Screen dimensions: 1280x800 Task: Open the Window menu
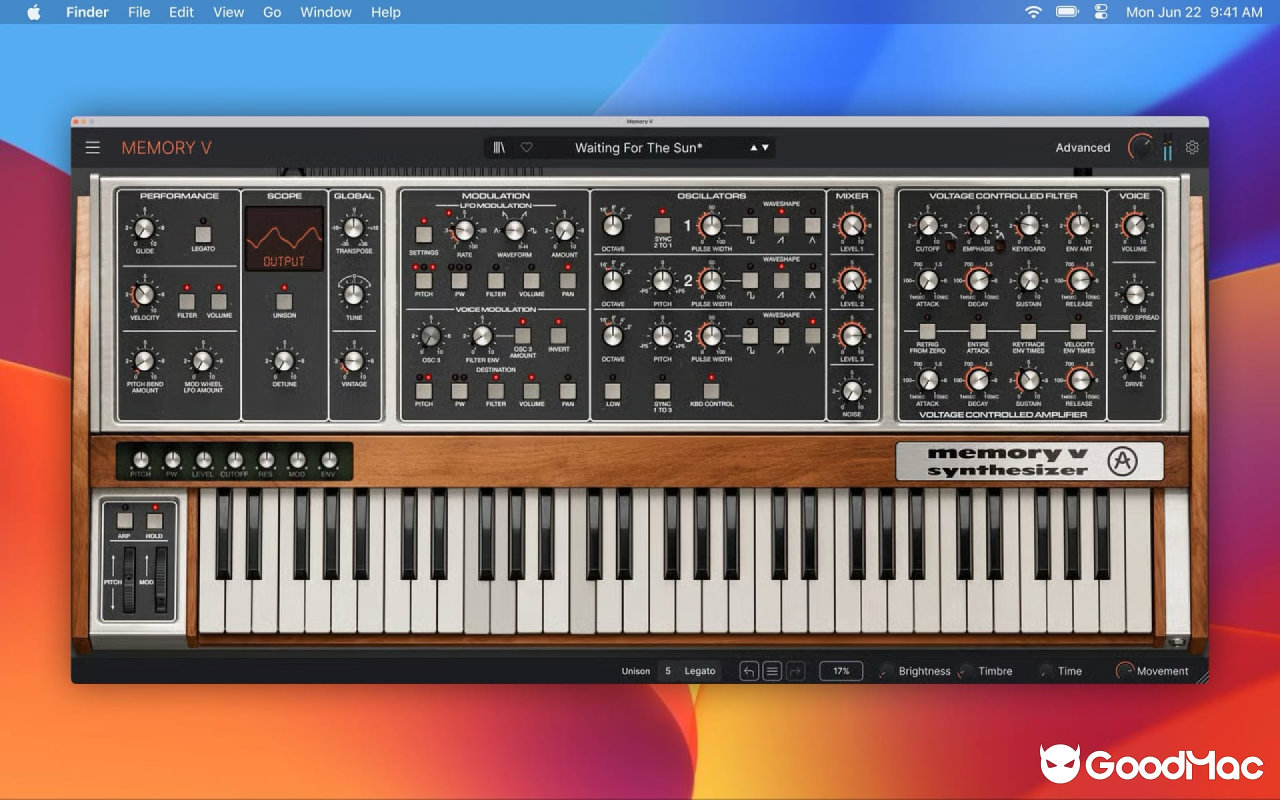click(x=326, y=12)
